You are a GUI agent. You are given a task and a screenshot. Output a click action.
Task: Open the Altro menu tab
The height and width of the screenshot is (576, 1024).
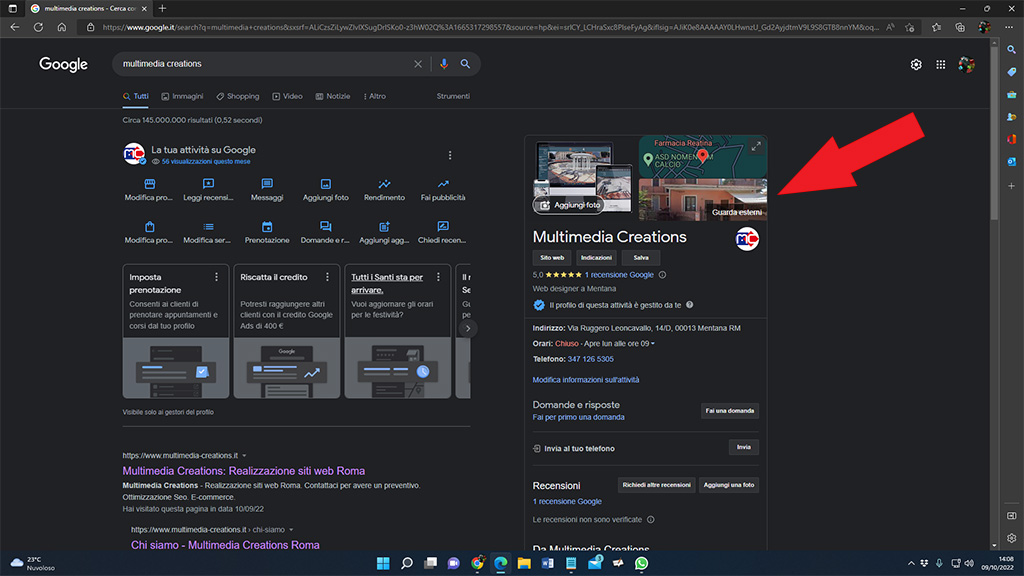(375, 96)
